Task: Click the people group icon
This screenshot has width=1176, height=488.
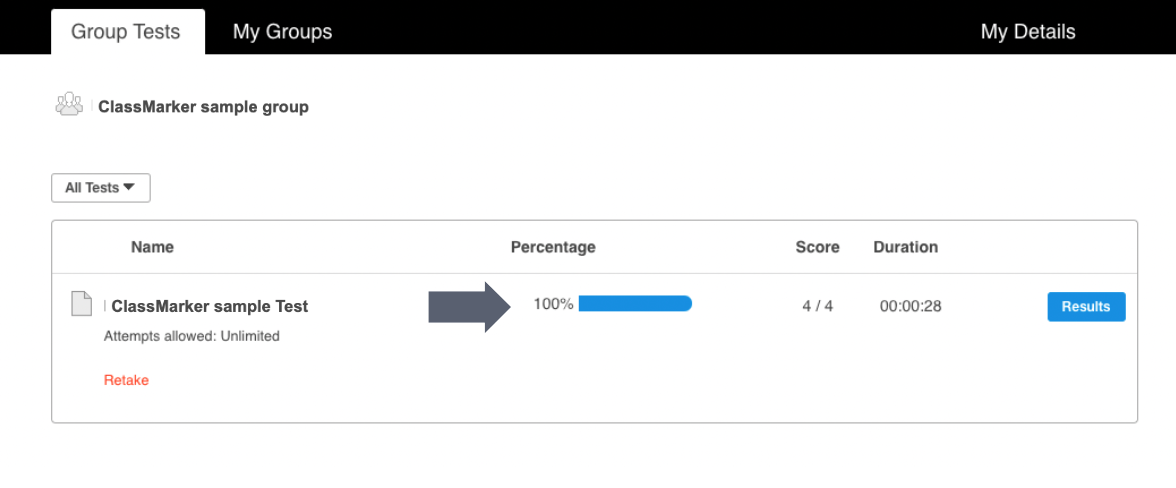Action: 69,104
